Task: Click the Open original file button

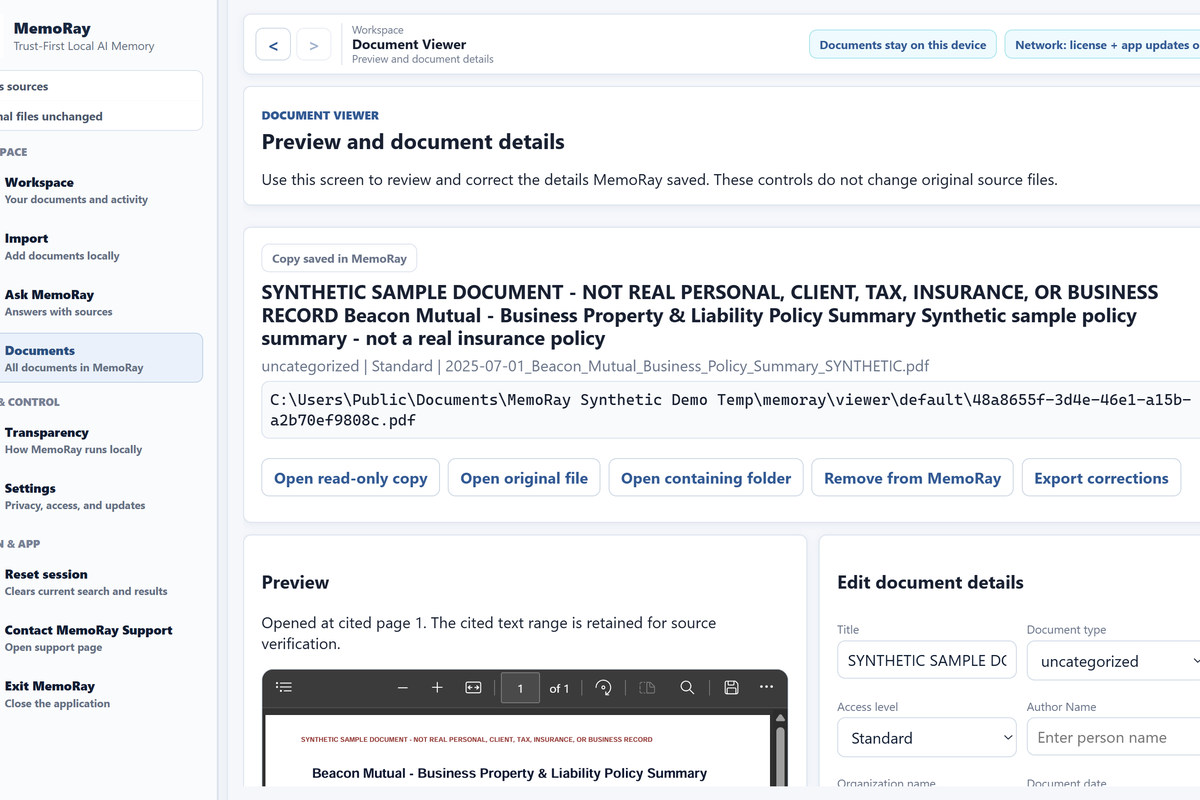Action: tap(524, 478)
